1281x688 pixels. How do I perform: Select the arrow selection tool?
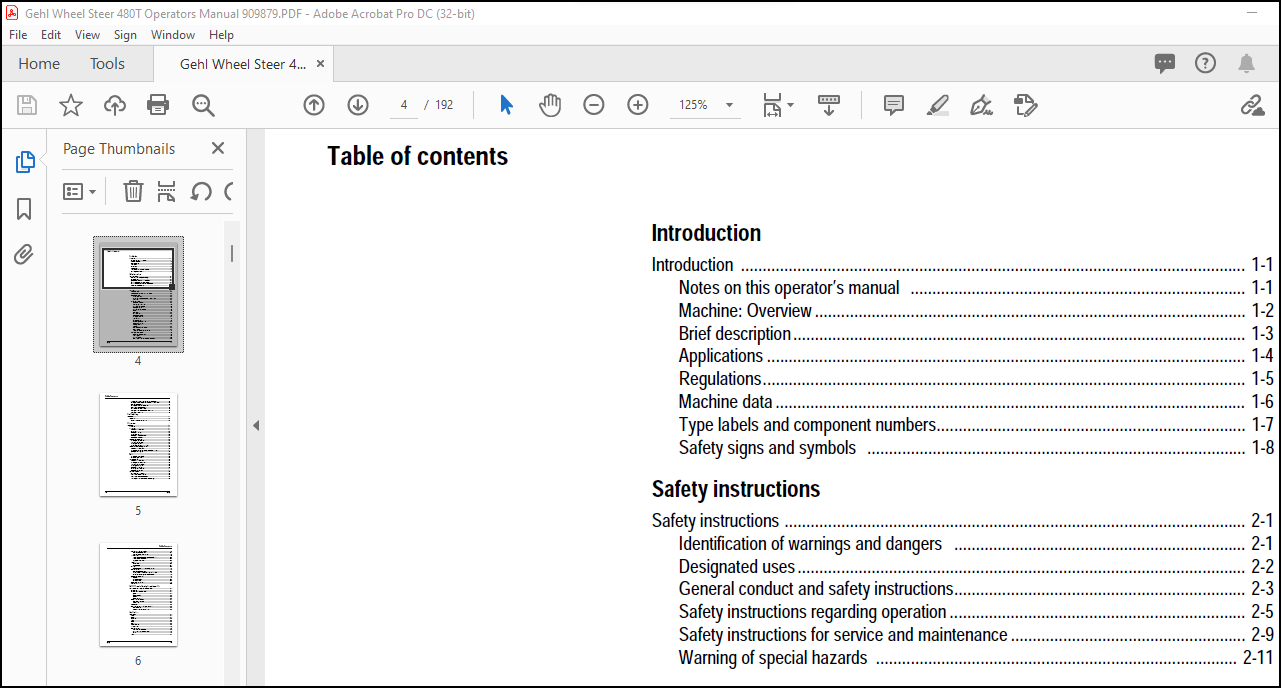click(506, 105)
